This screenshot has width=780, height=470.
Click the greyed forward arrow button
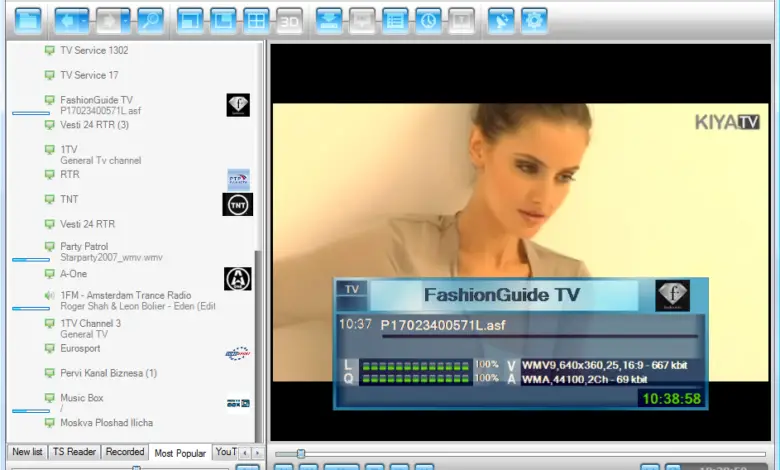pyautogui.click(x=108, y=21)
